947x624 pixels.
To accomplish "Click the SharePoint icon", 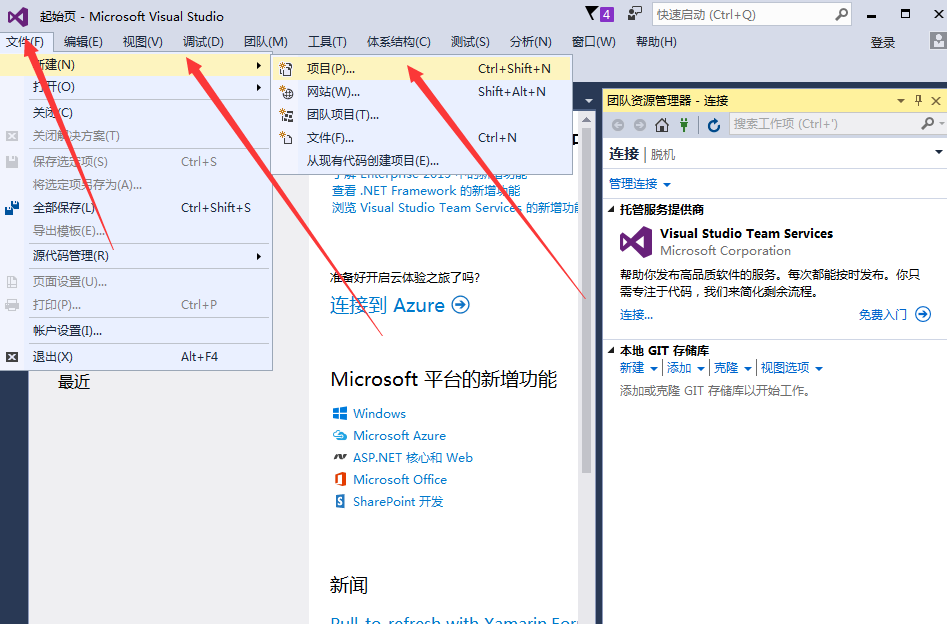I will [x=340, y=501].
